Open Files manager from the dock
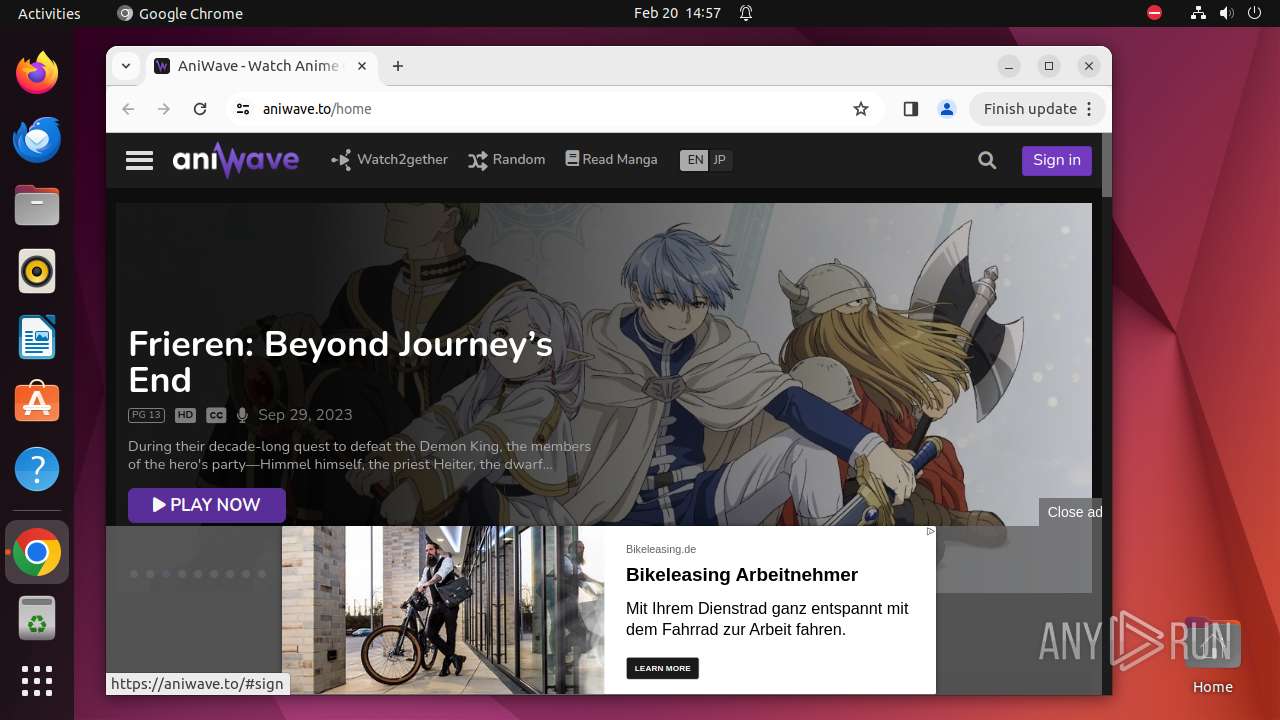Screen dimensions: 1280x720 pos(37,205)
